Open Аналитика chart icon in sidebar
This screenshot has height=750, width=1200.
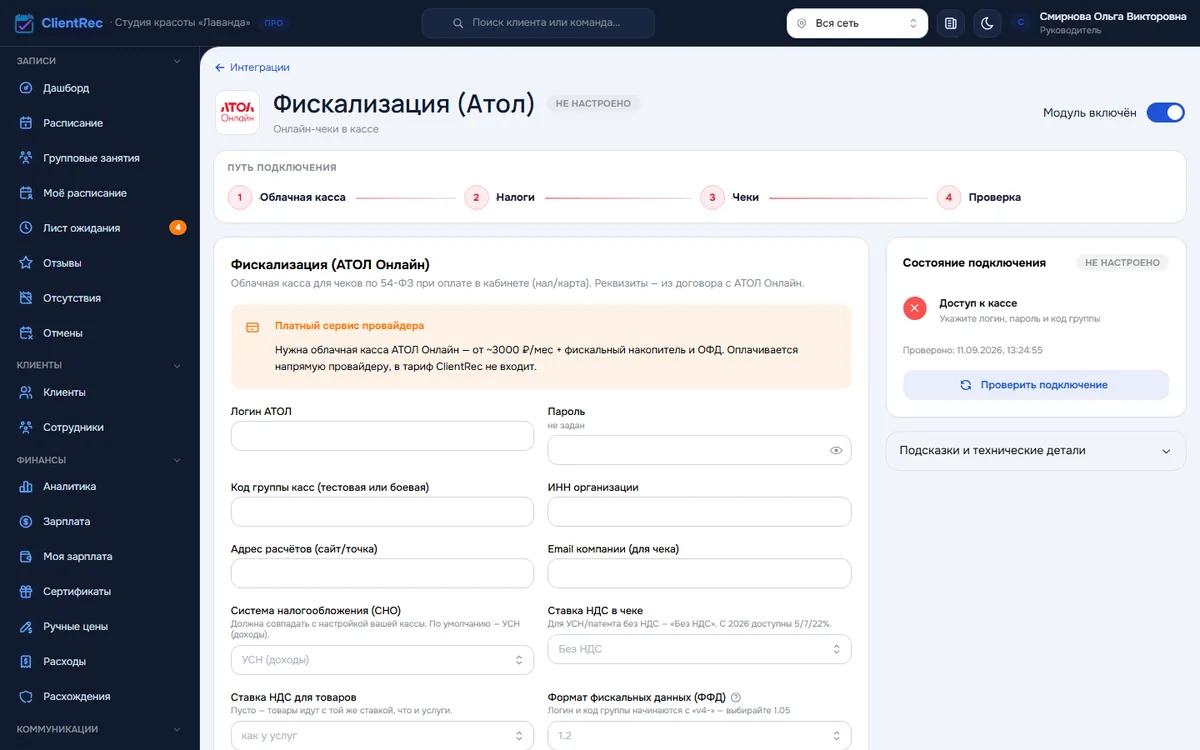27,487
